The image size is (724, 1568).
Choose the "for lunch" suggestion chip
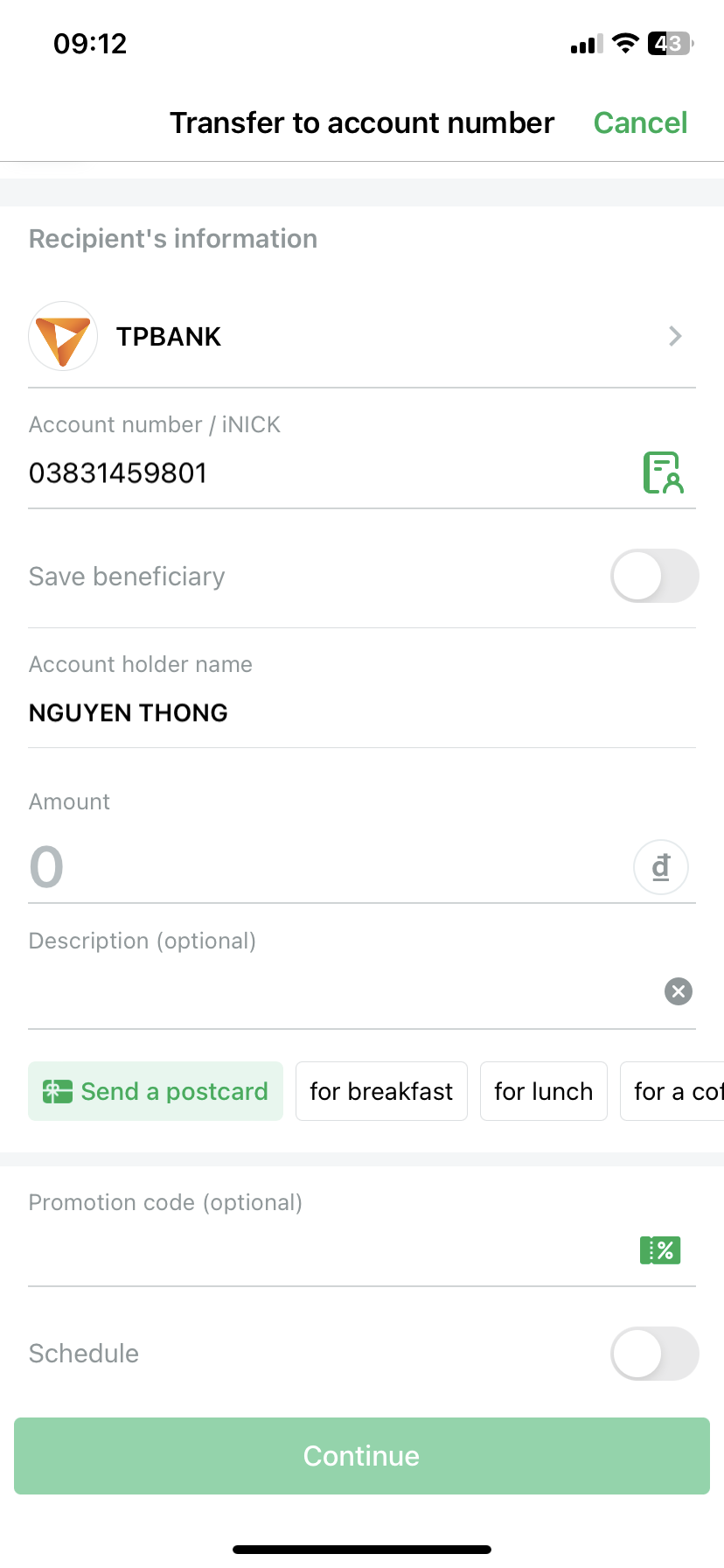(543, 1092)
